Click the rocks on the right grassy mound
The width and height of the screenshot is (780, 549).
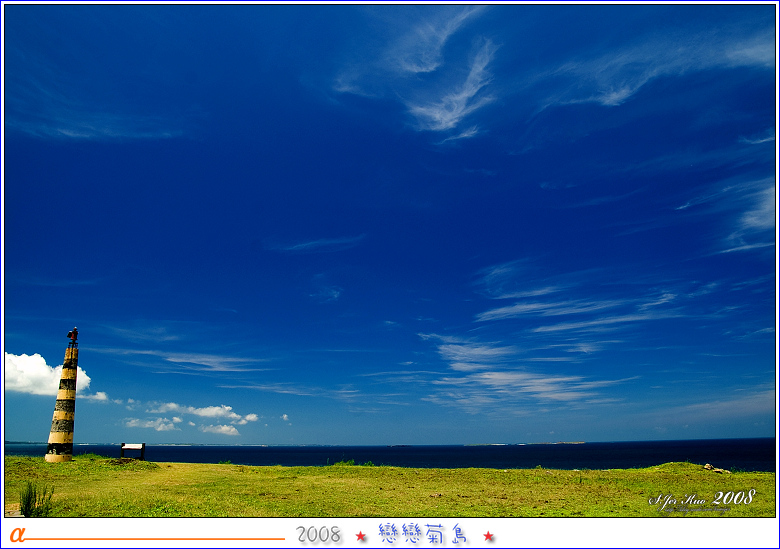click(716, 468)
